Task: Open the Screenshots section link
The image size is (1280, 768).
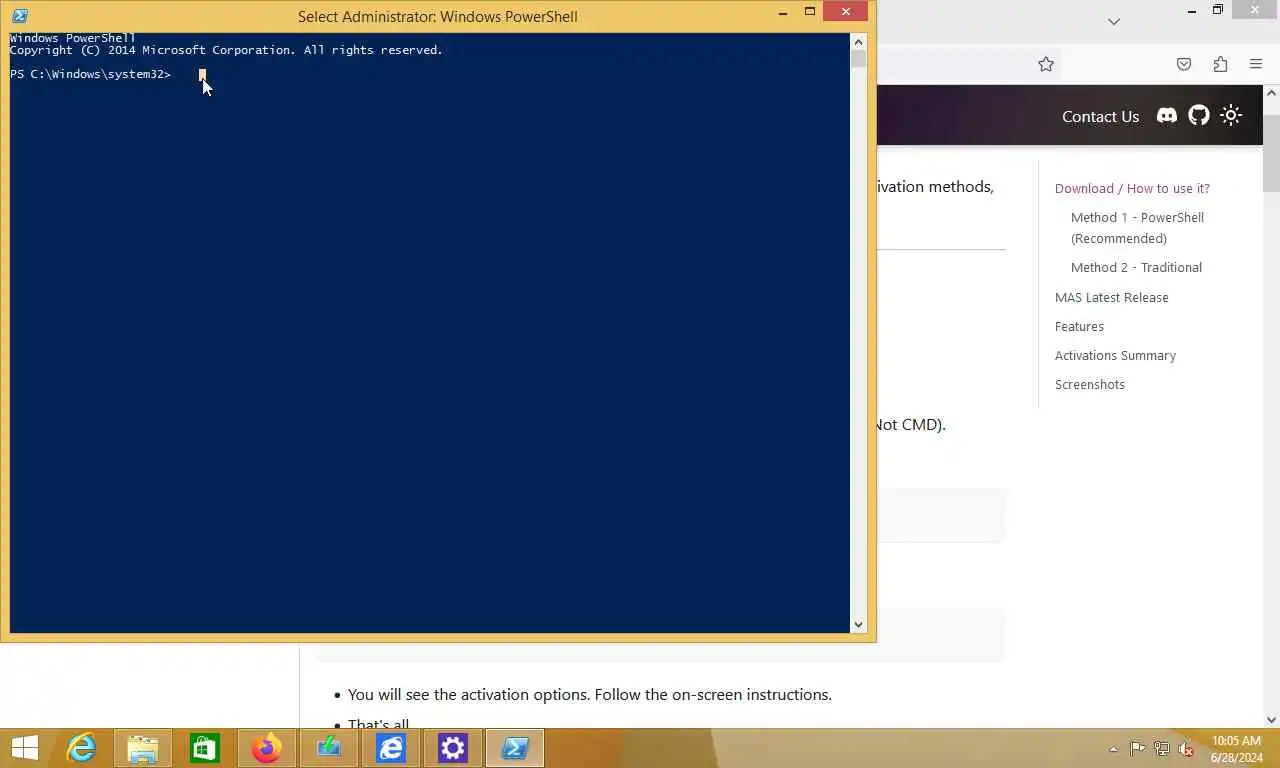Action: pyautogui.click(x=1089, y=384)
